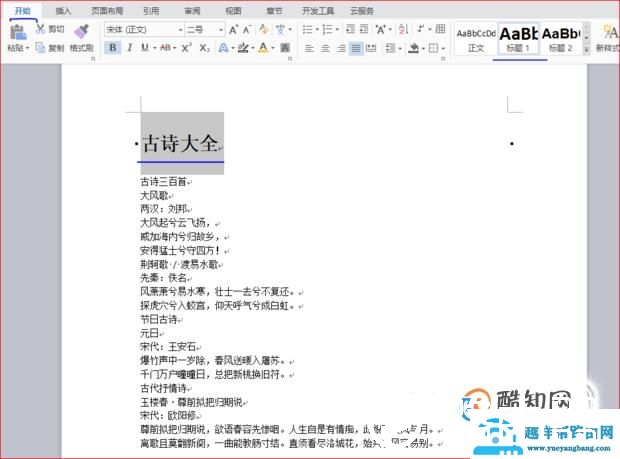Click the numbered list icon
620x459 pixels.
pyautogui.click(x=328, y=30)
